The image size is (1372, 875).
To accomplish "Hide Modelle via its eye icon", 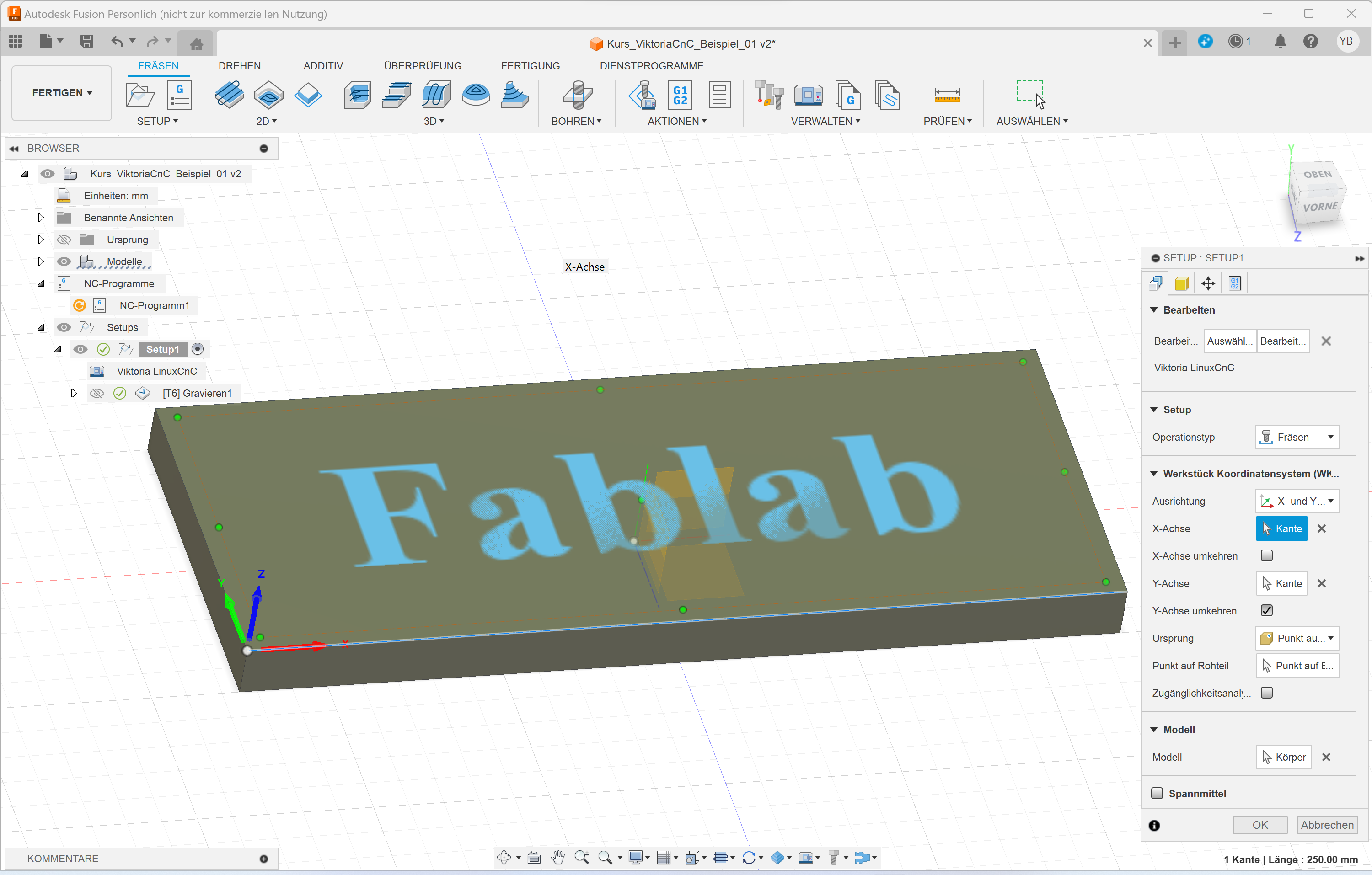I will point(64,261).
